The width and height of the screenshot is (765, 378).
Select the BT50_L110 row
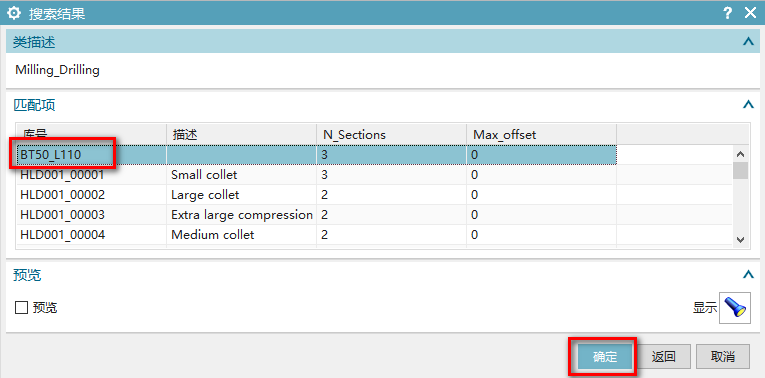pyautogui.click(x=316, y=155)
